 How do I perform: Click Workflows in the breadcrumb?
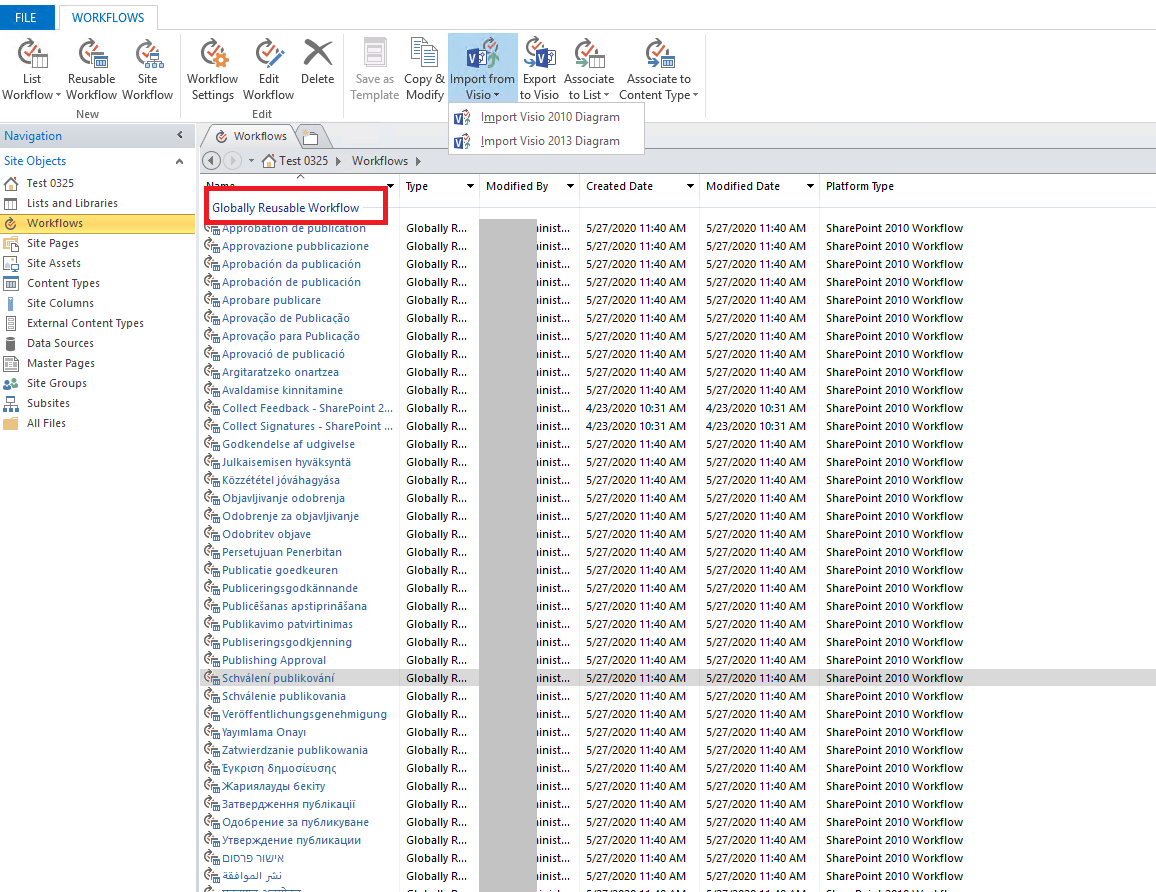(x=380, y=161)
